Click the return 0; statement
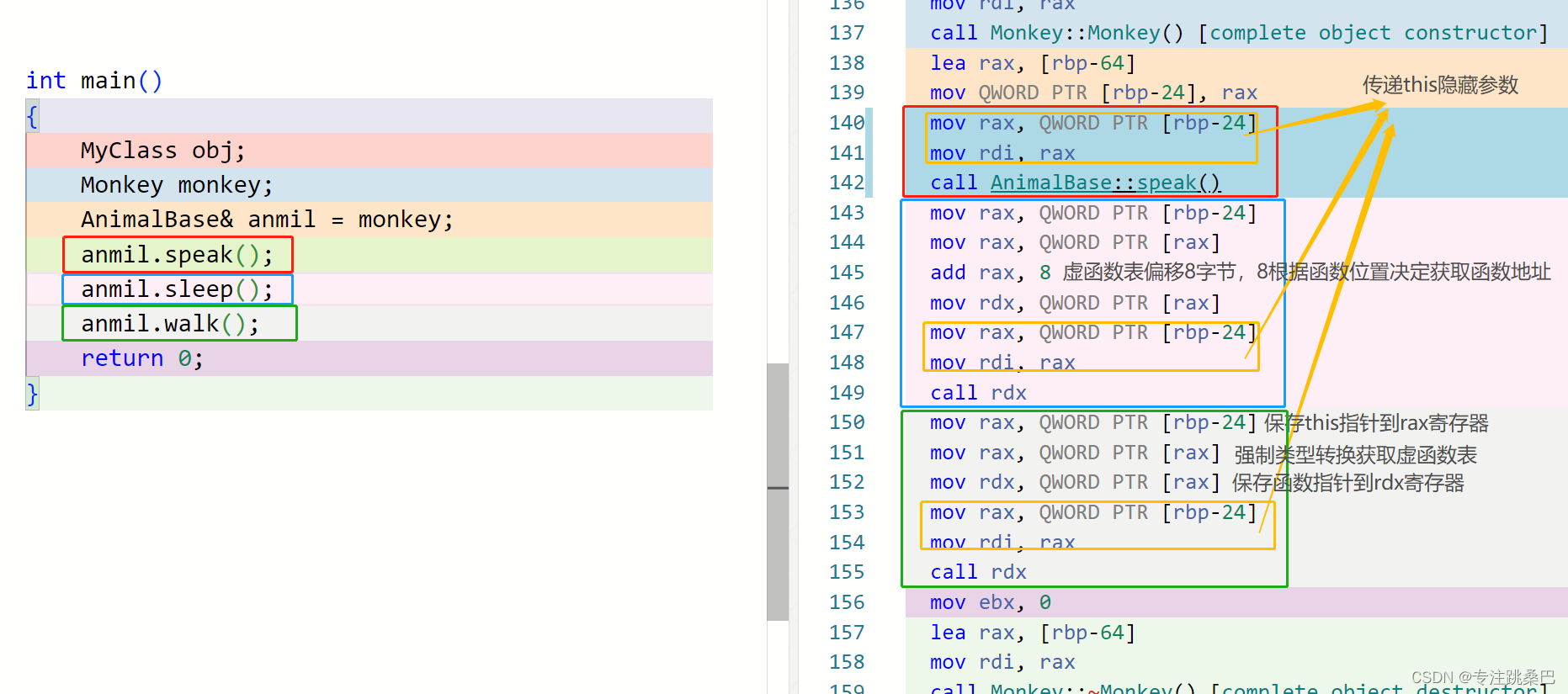The height and width of the screenshot is (694, 1568). [141, 358]
